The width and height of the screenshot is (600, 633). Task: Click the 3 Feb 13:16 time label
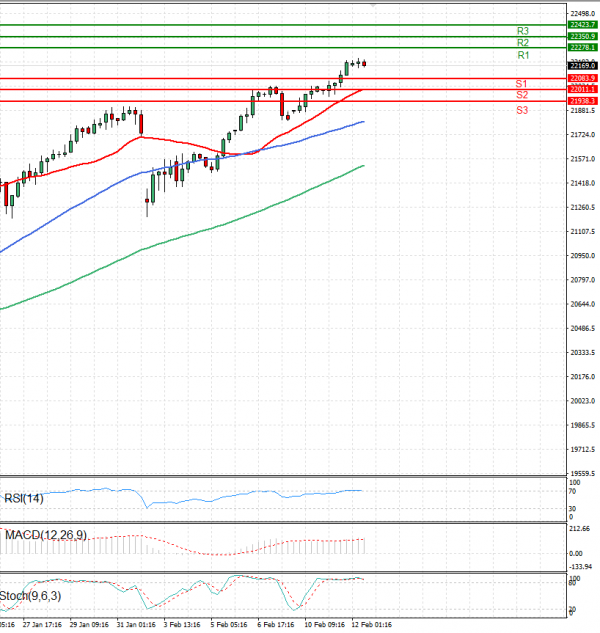click(x=182, y=625)
